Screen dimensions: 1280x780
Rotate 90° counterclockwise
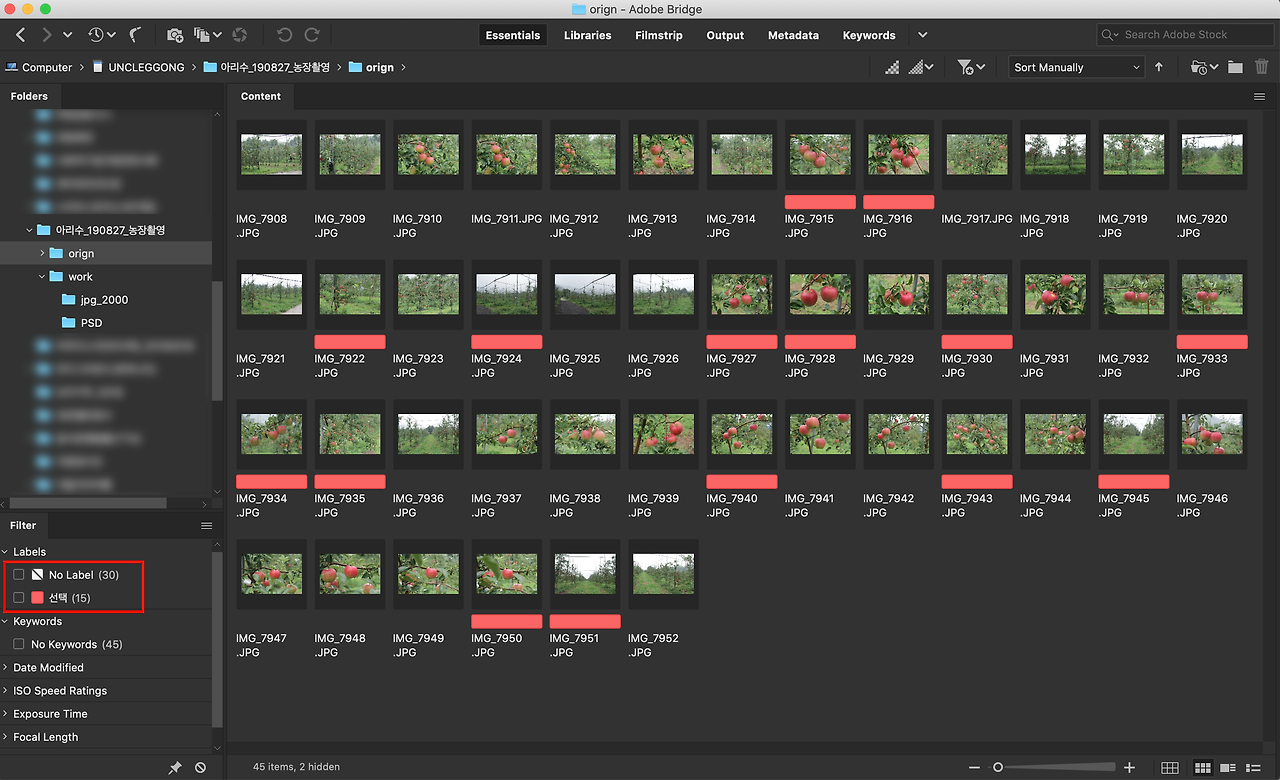pos(285,35)
